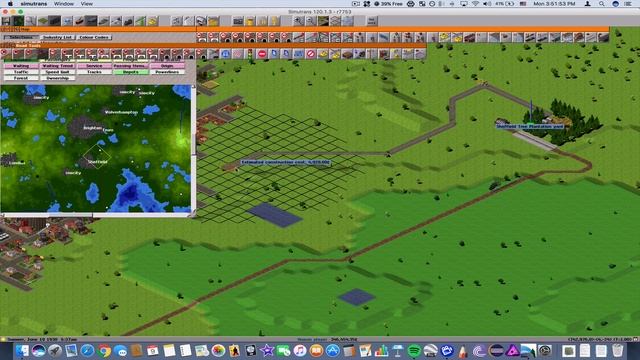Toggle the Forest map overlay
Screen dimensions: 640x360
(21, 78)
